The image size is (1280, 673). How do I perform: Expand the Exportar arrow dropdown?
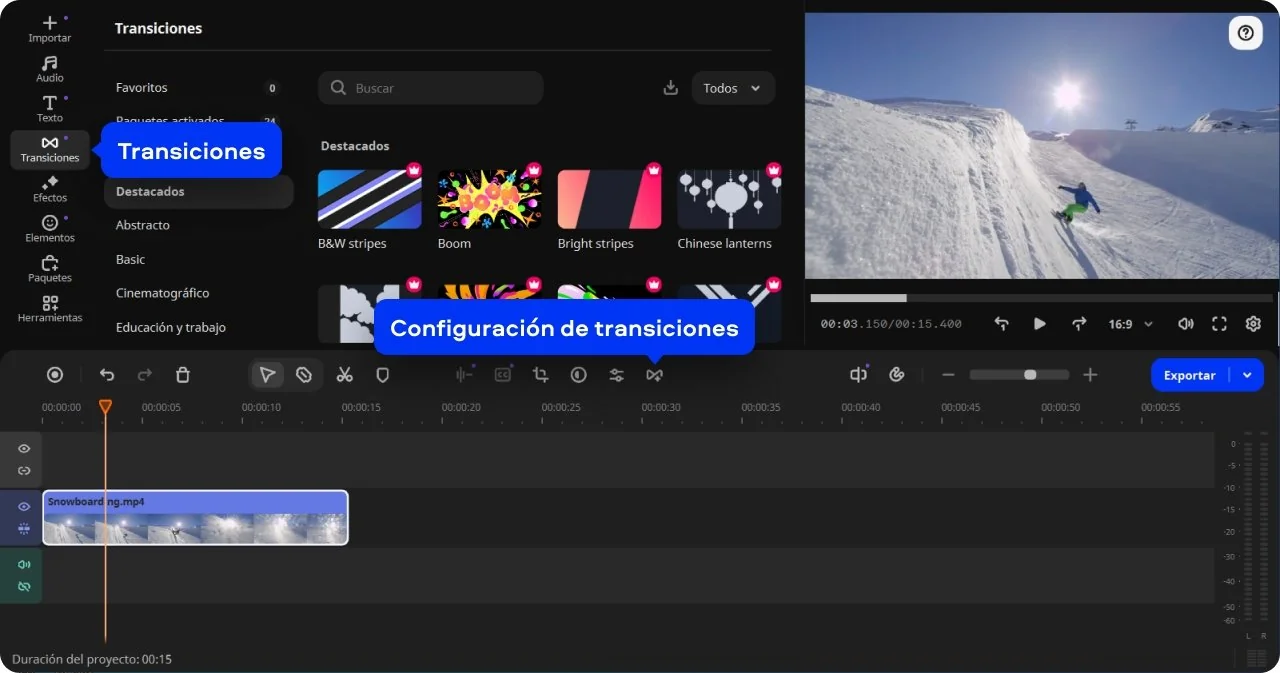click(1247, 375)
